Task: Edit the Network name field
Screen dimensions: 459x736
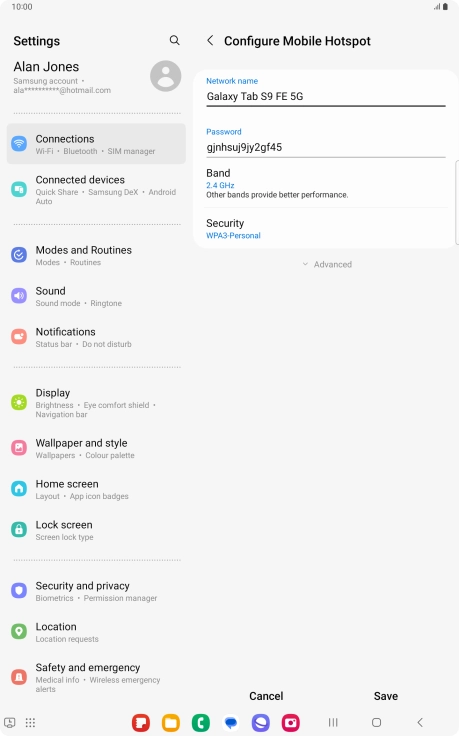Action: [x=326, y=97]
